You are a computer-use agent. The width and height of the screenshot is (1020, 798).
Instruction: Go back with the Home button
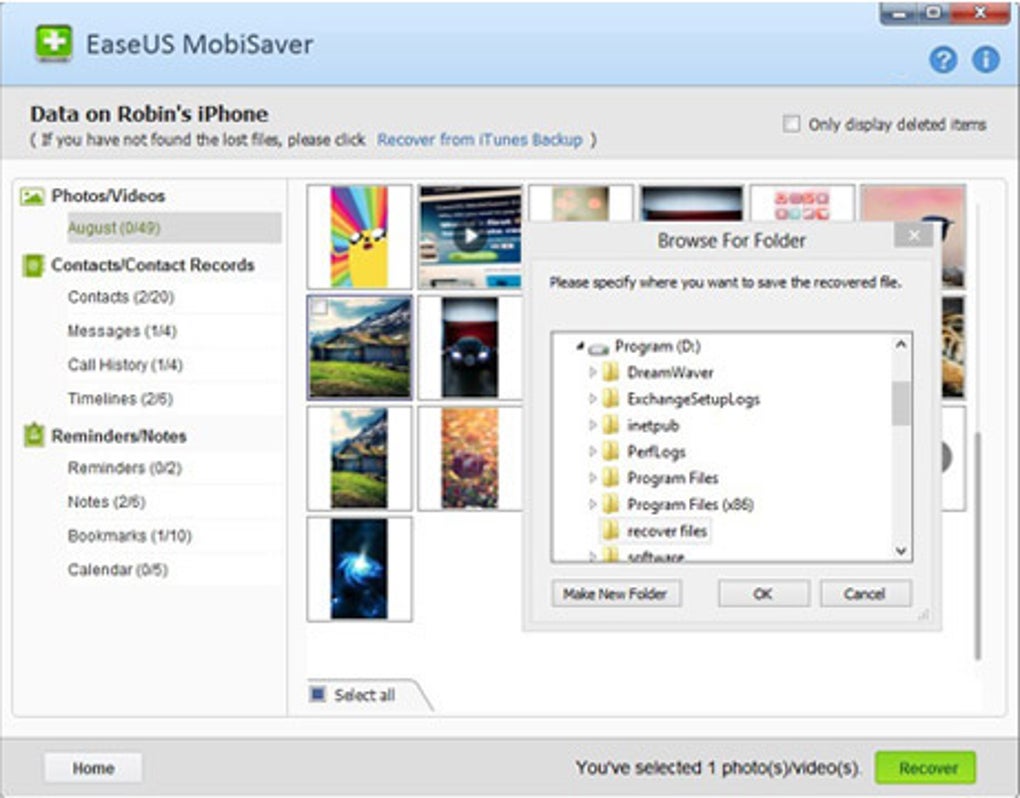click(93, 768)
